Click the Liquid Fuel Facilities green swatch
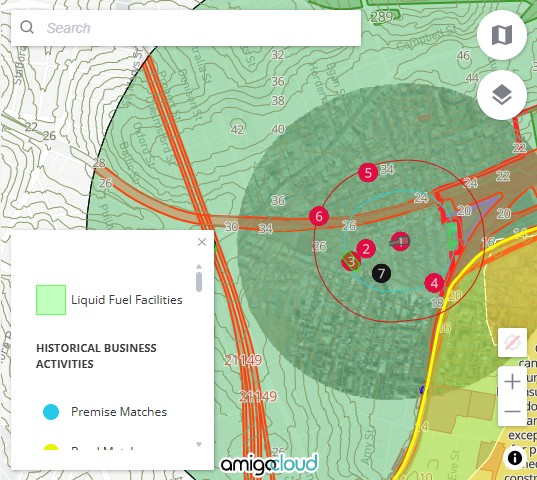The width and height of the screenshot is (537, 480). coord(51,300)
